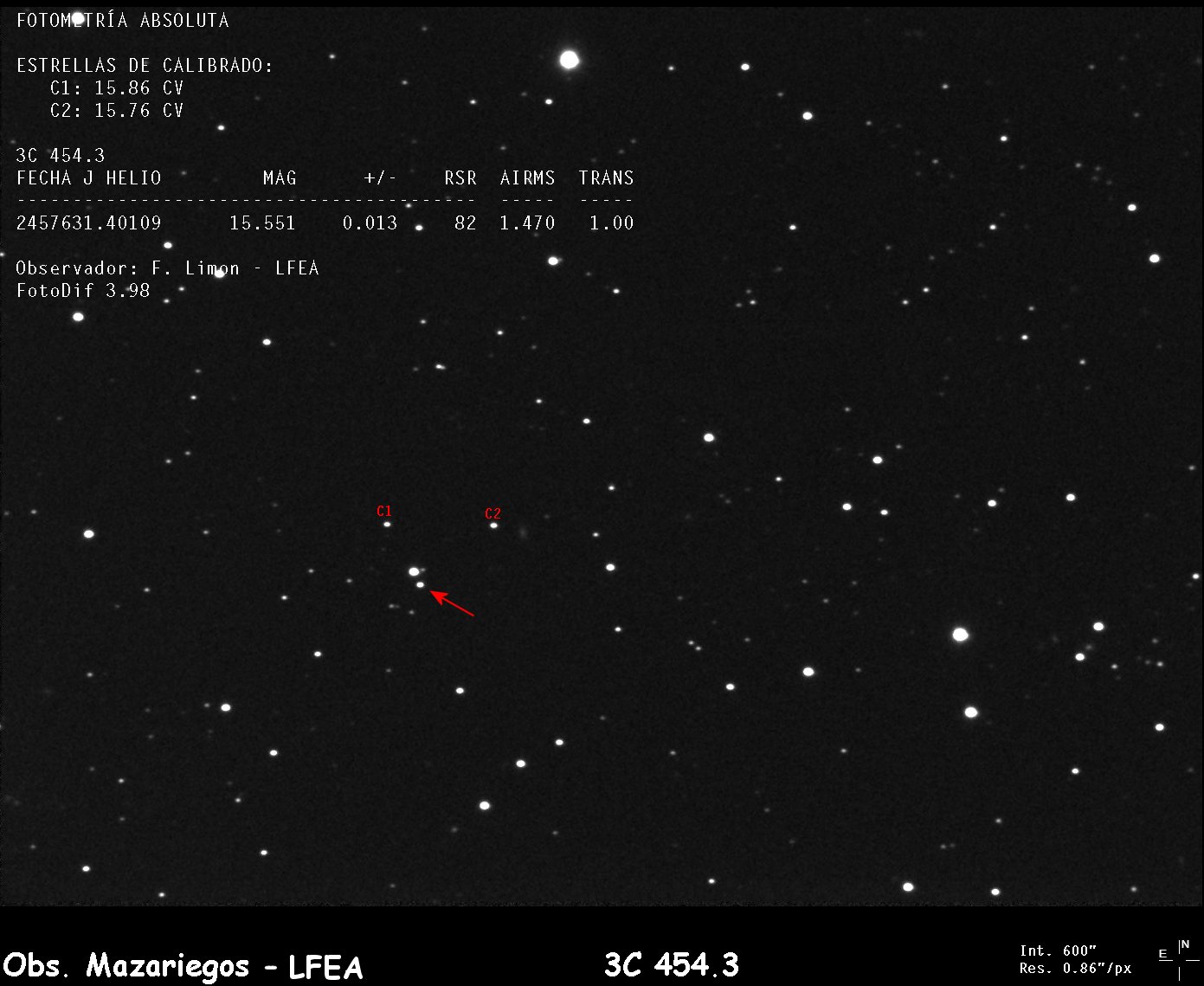1204x986 pixels.
Task: Click the '+/-' column header
Action: (380, 178)
